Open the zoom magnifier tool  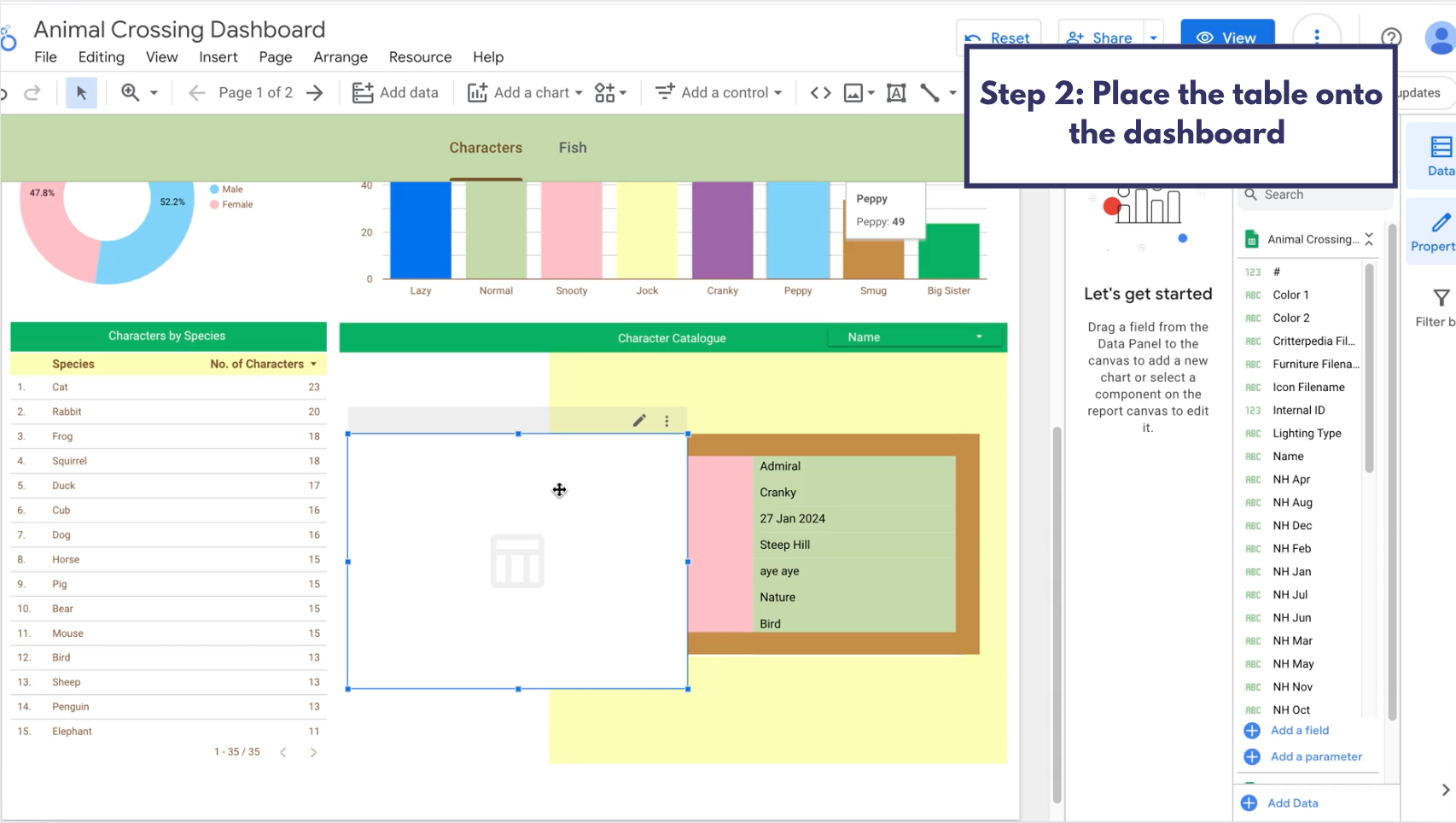click(131, 93)
